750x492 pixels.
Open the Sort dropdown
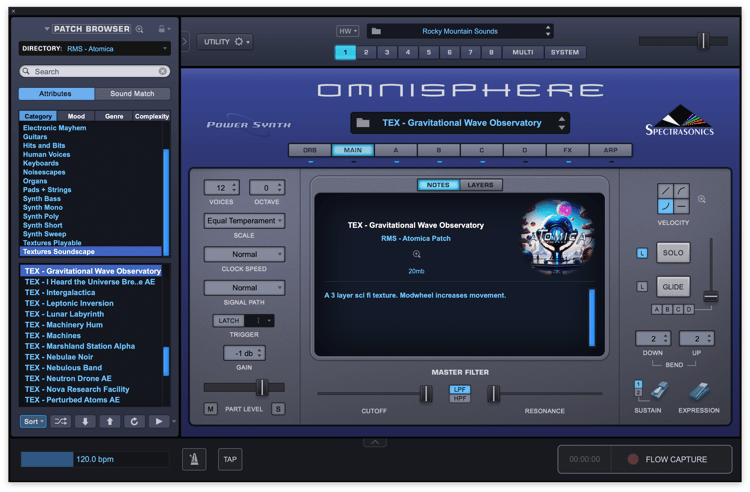tap(33, 421)
